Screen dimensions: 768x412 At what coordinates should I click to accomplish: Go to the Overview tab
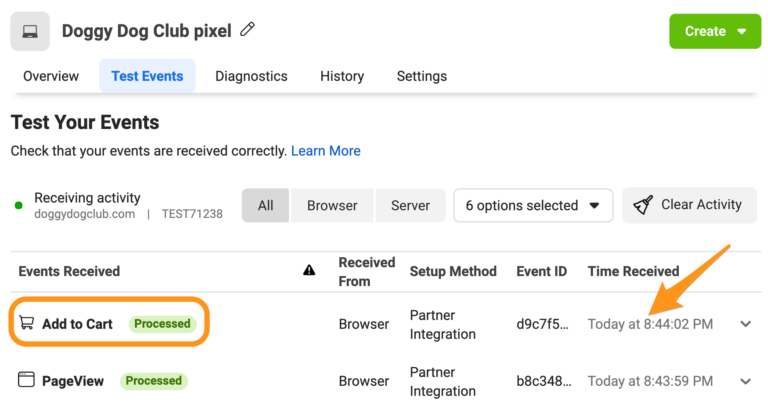pos(51,76)
